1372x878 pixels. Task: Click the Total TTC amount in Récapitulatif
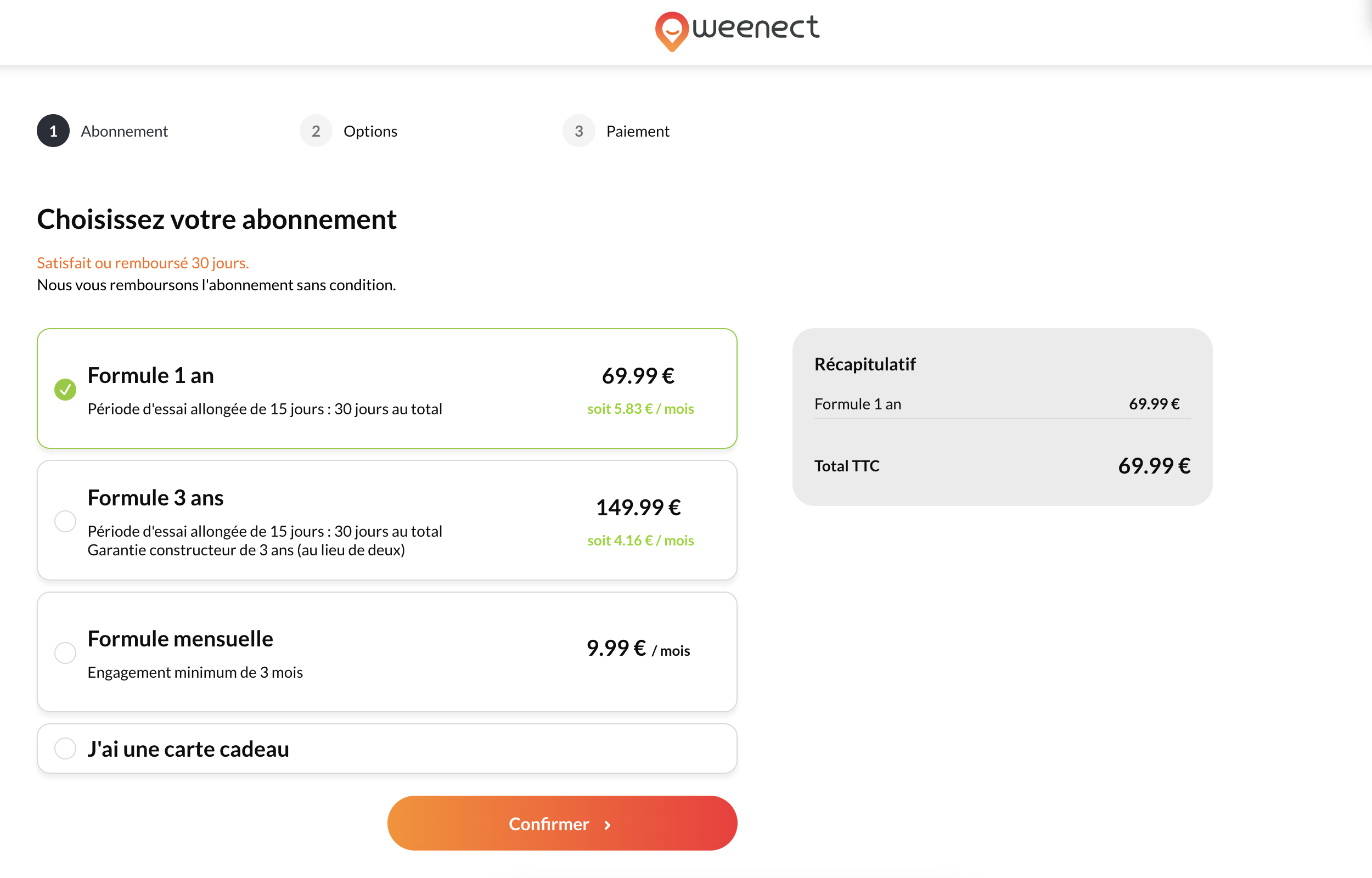1154,466
